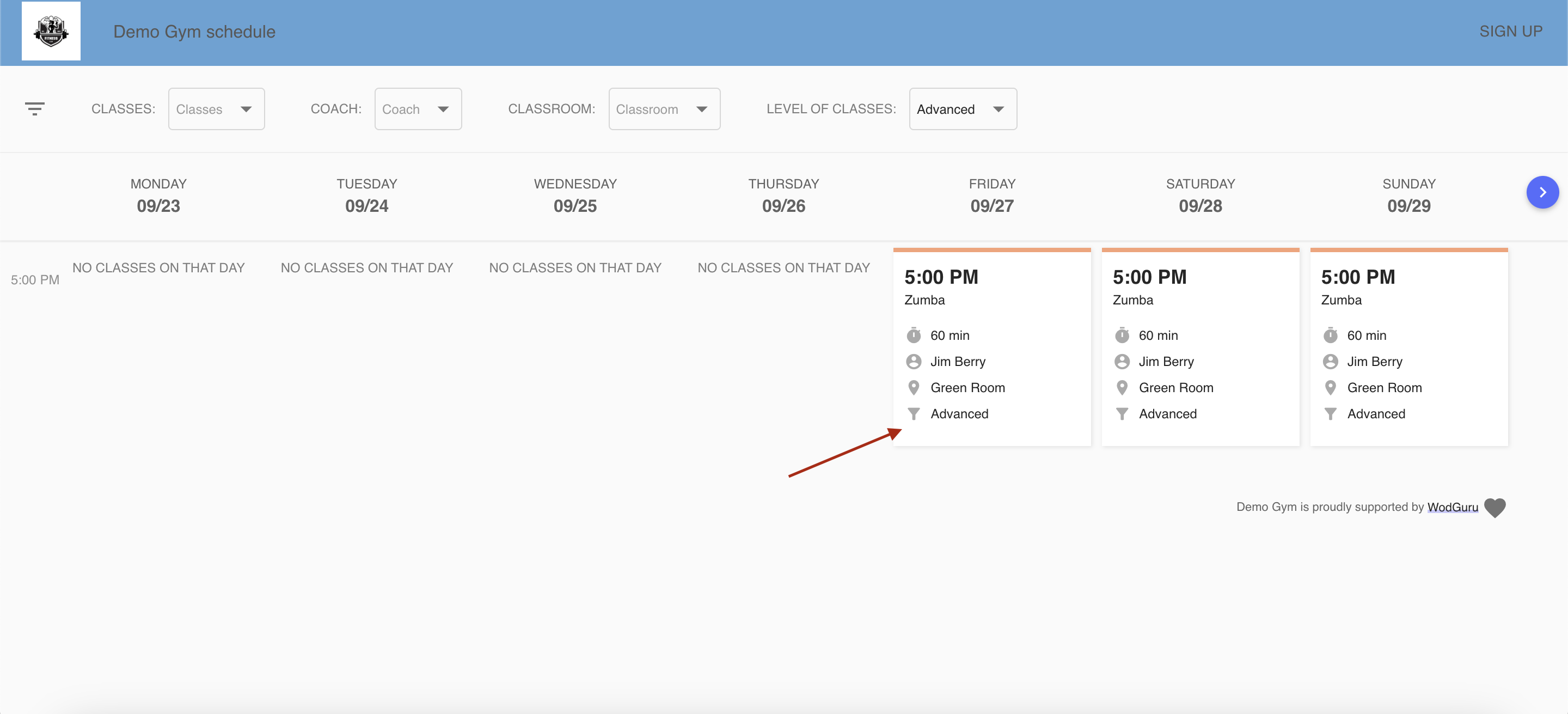The height and width of the screenshot is (714, 1568).
Task: Click the coach person icon on Friday's card
Action: coord(913,362)
